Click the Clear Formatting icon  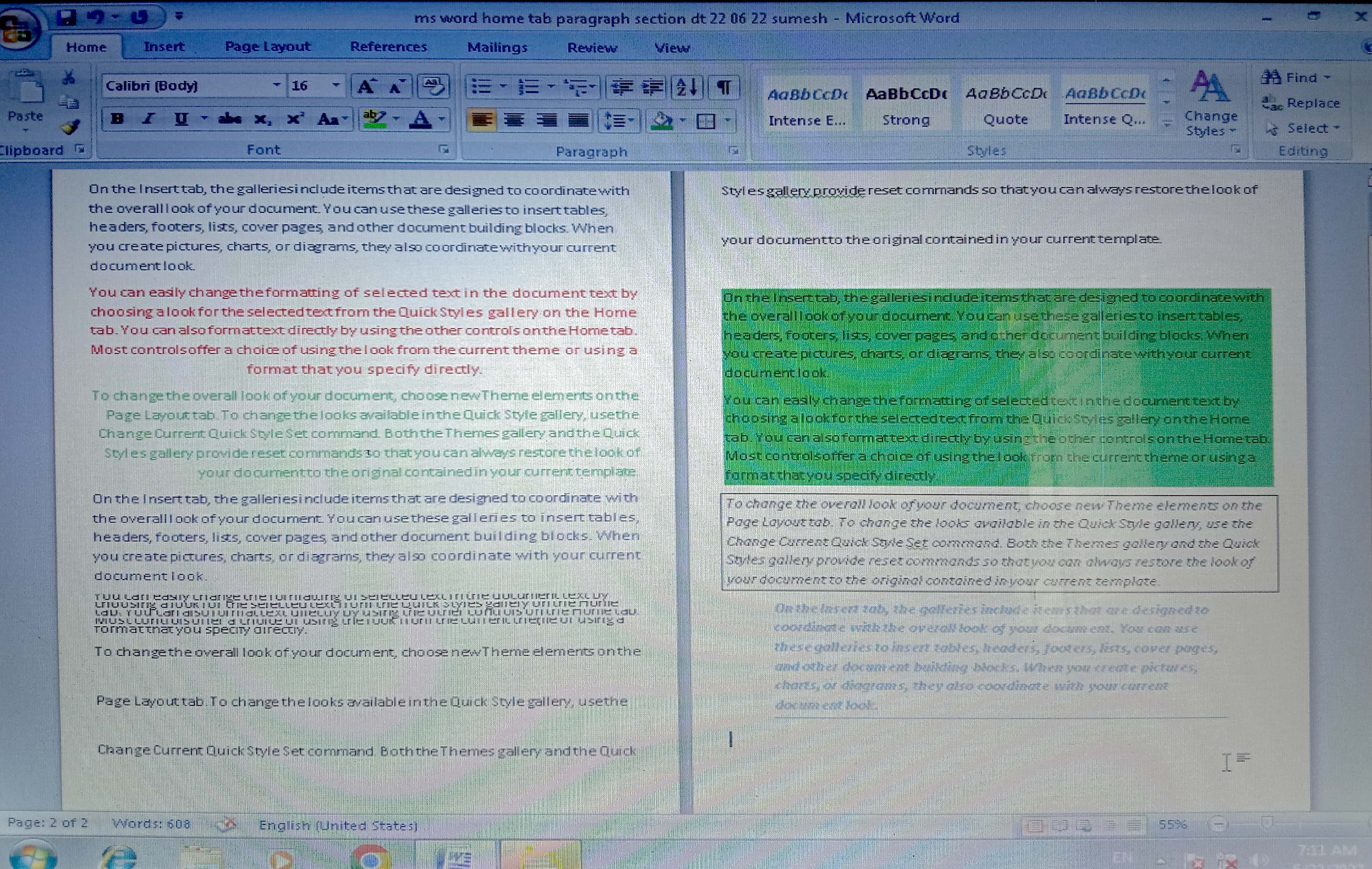[x=433, y=86]
